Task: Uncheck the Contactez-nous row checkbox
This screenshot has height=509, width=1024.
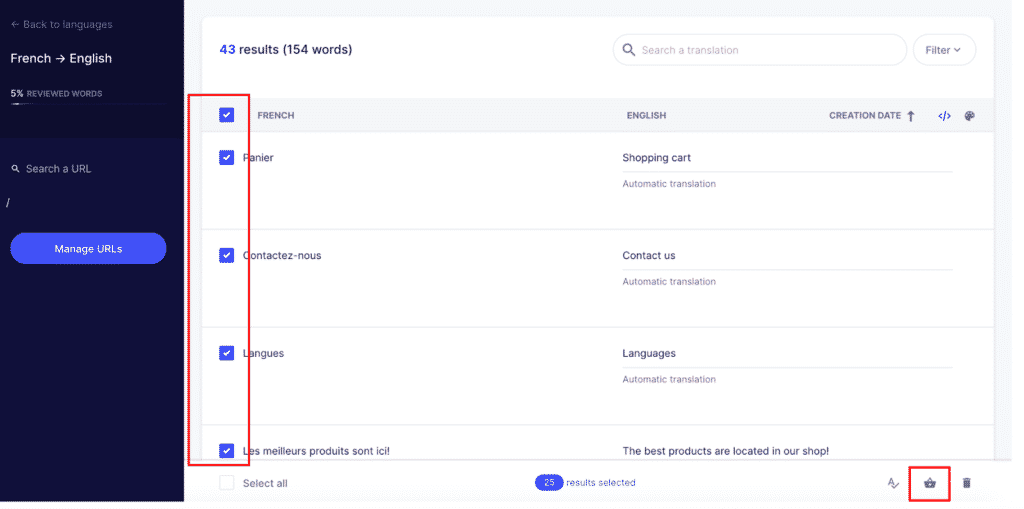Action: tap(227, 256)
